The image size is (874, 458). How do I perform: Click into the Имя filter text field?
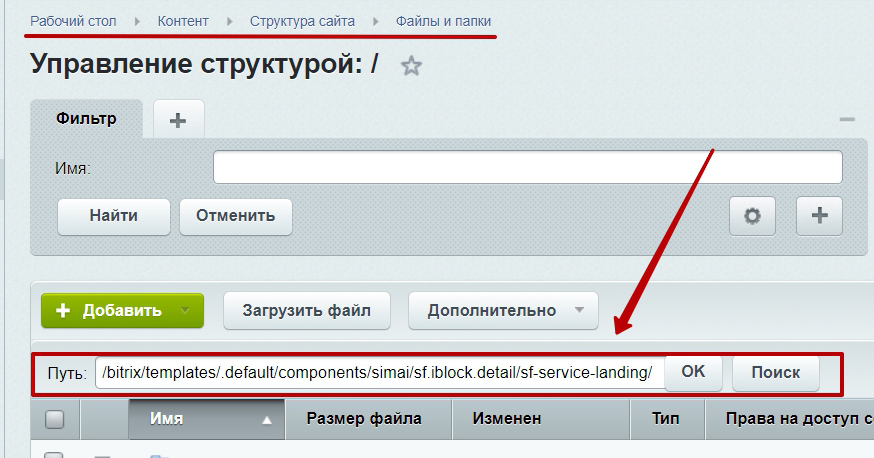[527, 168]
